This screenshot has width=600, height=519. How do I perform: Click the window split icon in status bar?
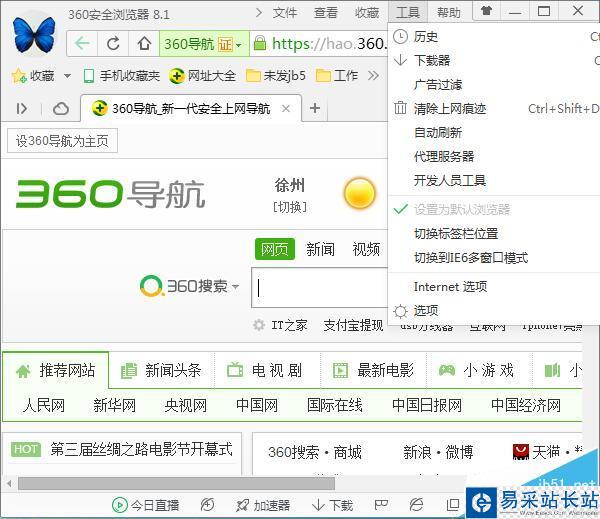[x=453, y=505]
